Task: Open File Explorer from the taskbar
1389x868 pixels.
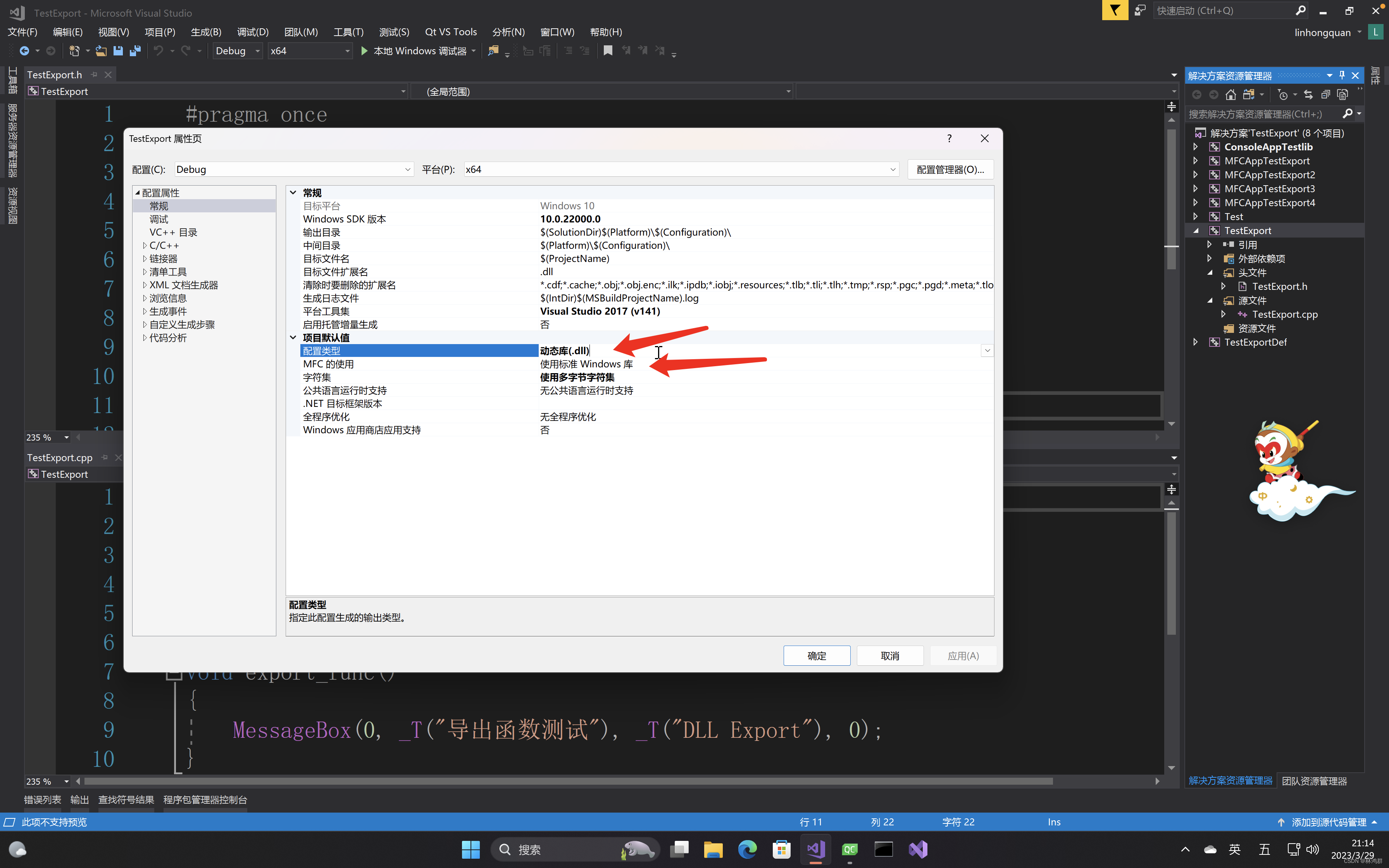Action: [713, 849]
